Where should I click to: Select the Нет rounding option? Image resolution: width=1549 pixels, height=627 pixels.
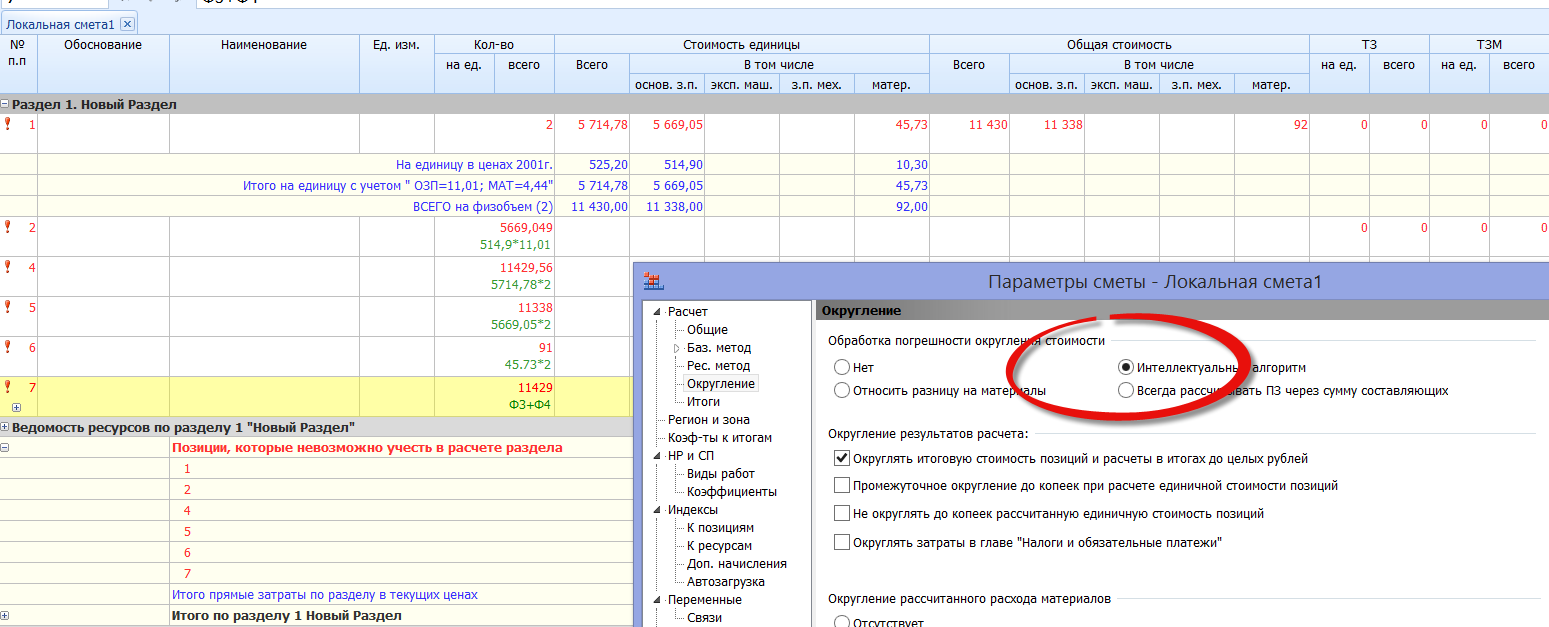click(842, 368)
